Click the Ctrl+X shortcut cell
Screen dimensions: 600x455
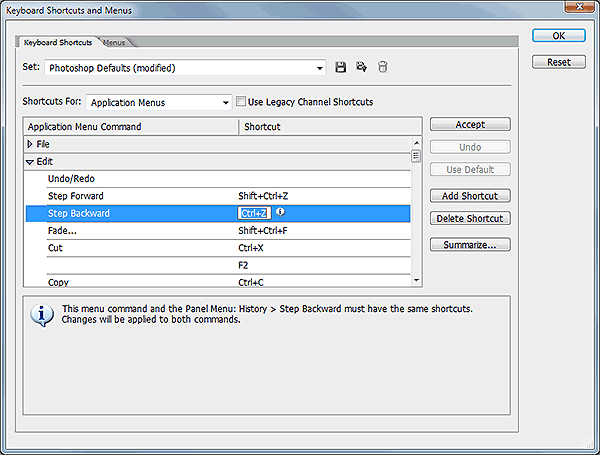click(251, 248)
